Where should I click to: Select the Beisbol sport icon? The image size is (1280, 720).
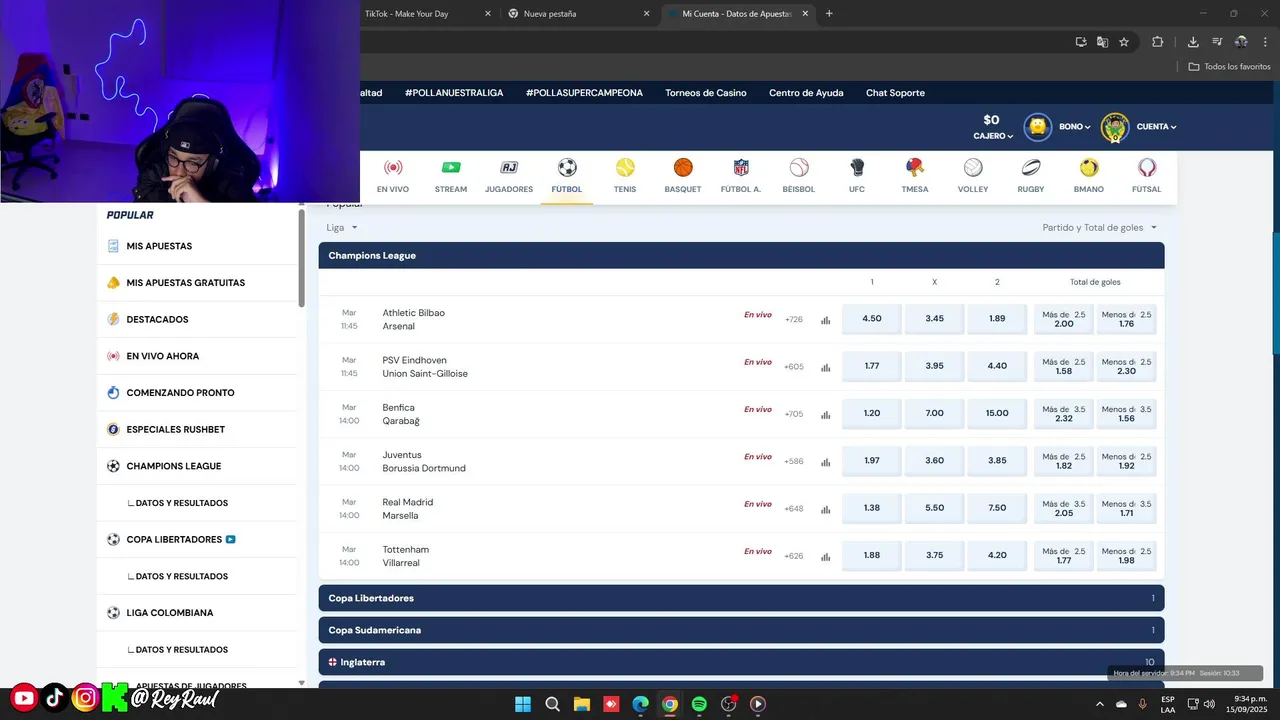799,168
